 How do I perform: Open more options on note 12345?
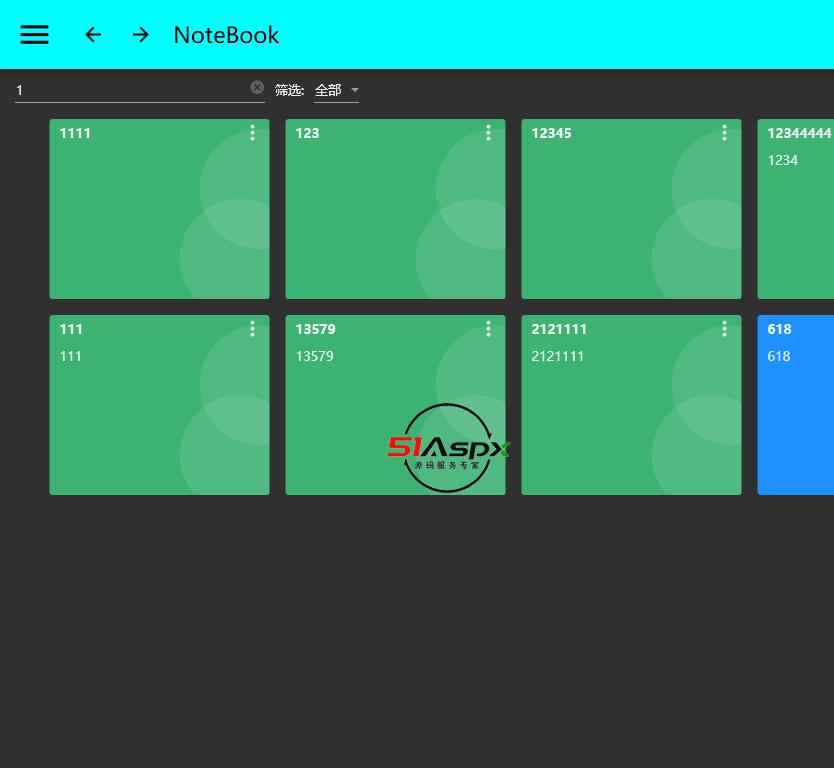(x=724, y=133)
